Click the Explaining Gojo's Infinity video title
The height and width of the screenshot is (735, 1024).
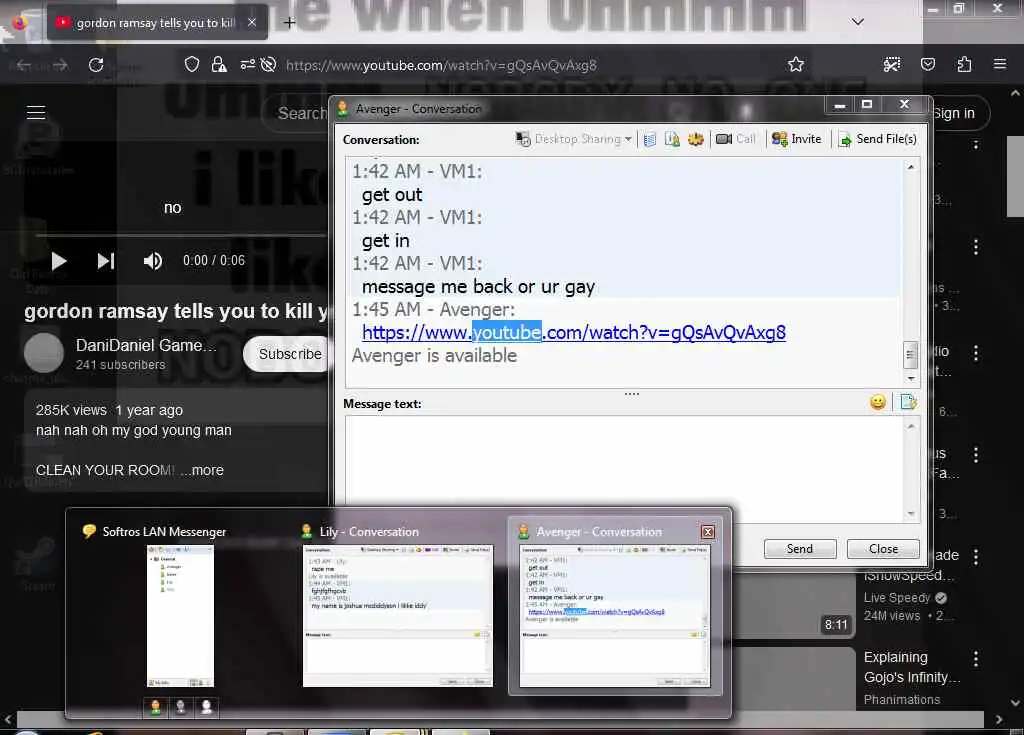pos(910,667)
